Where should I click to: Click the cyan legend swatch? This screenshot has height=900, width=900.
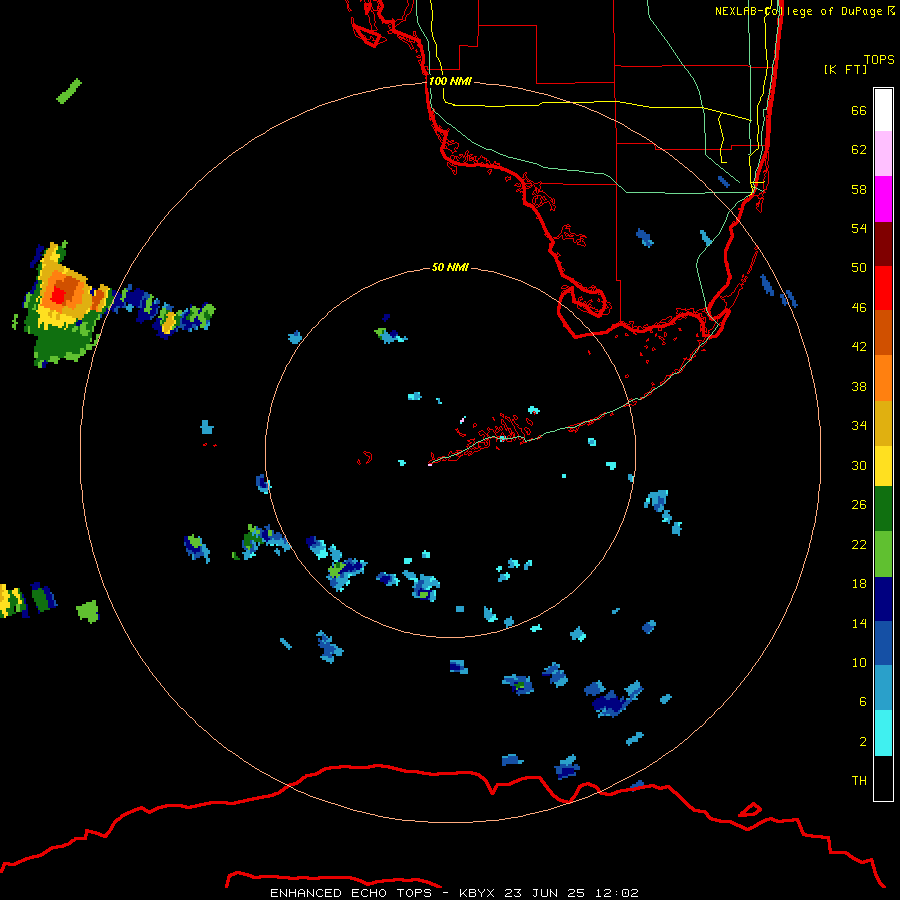(883, 733)
